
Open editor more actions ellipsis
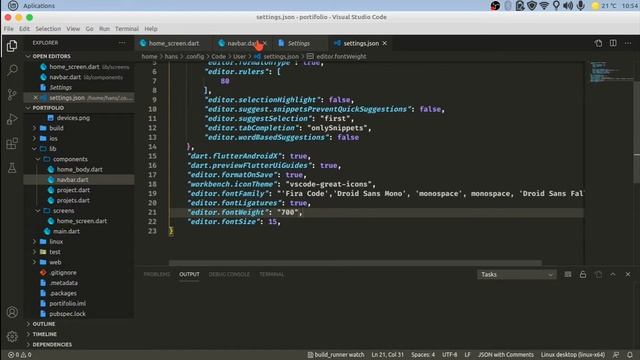(628, 43)
